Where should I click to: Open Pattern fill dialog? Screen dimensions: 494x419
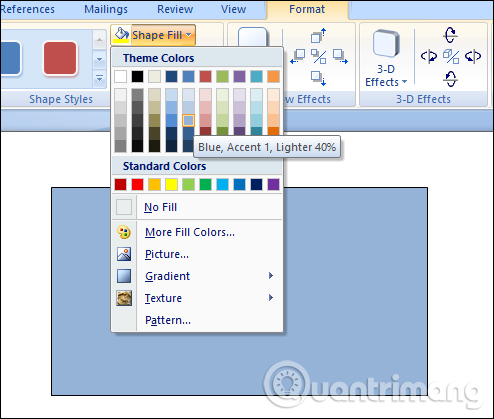(197, 320)
